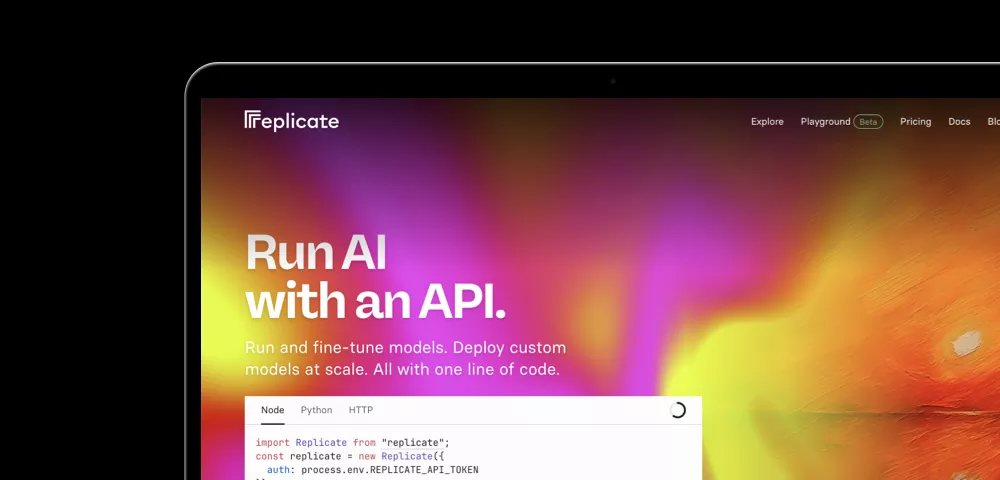Click the 'const replicate = new Replicate' line
1000x480 pixels.
pyautogui.click(x=349, y=456)
